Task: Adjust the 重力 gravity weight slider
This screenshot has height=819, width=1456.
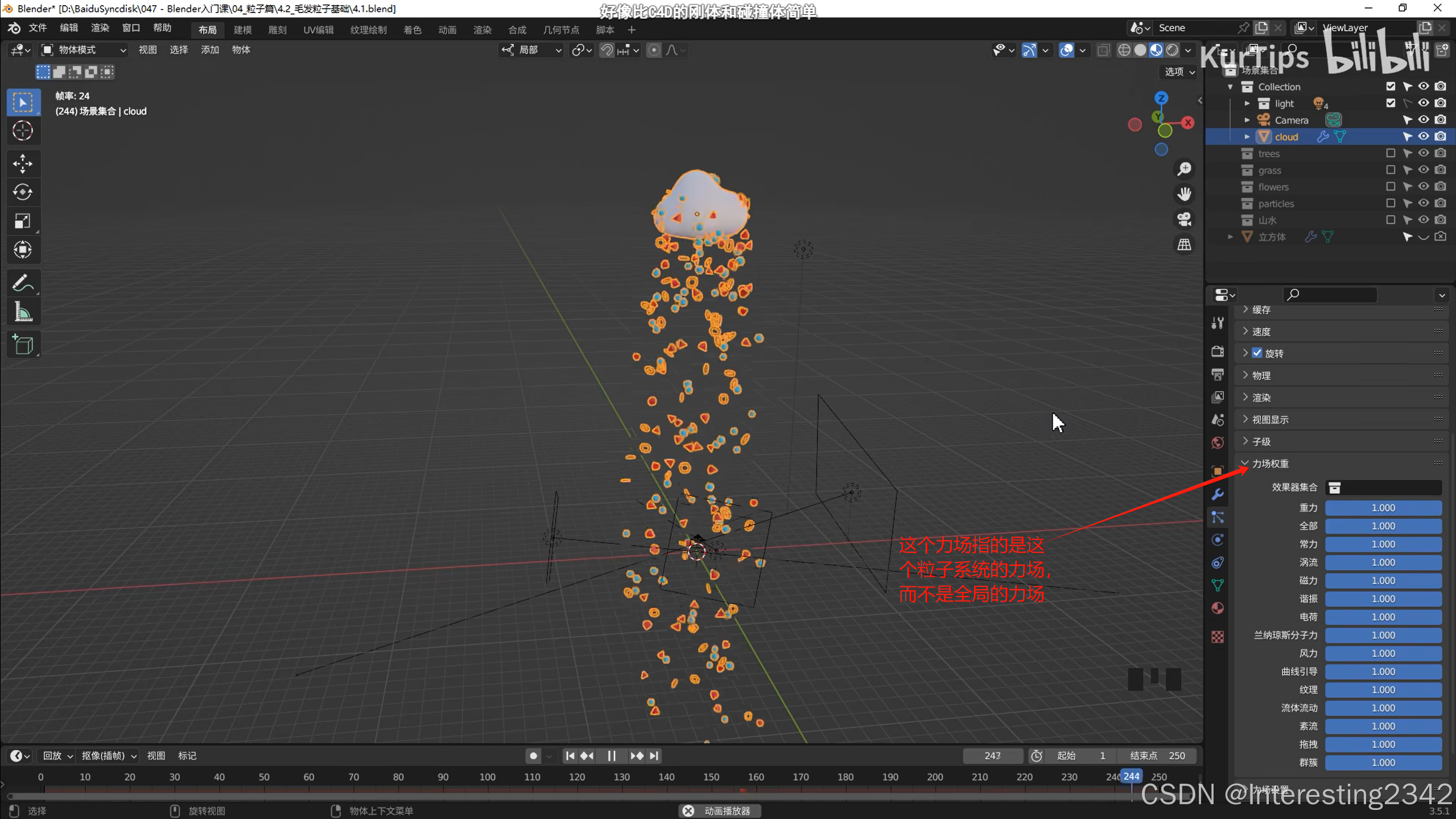Action: click(1383, 508)
